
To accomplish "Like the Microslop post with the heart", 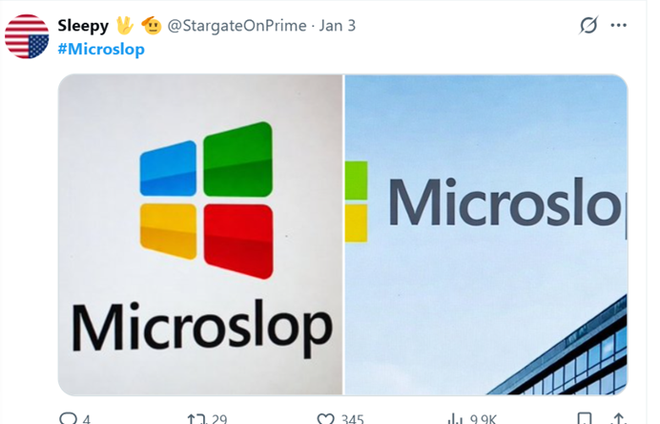I will 326,418.
